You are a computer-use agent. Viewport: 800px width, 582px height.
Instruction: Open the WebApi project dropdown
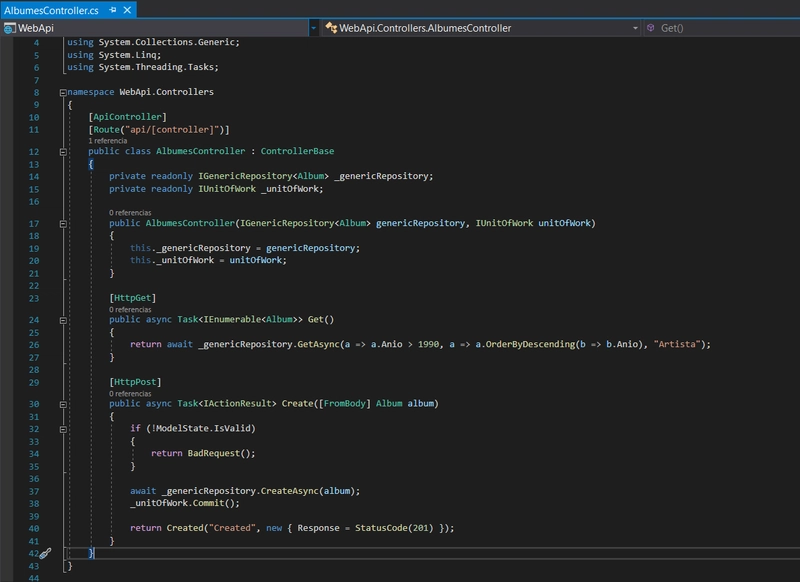pos(313,28)
